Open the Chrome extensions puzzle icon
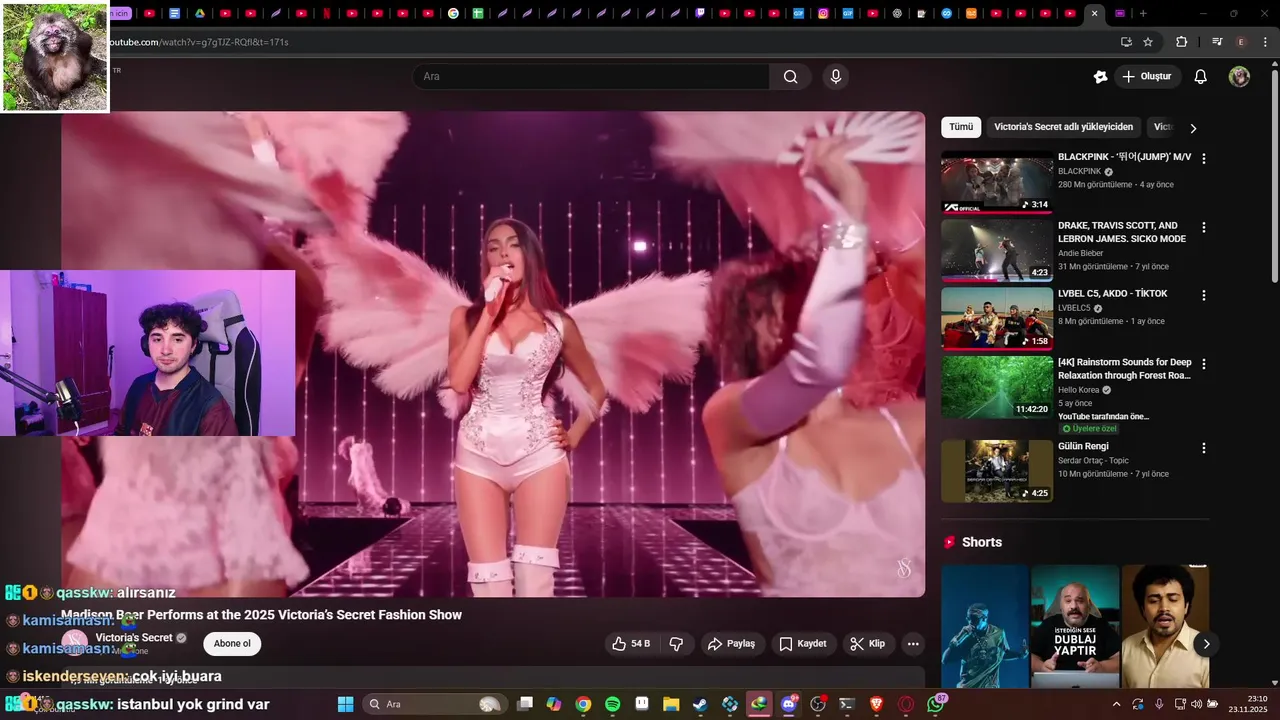The image size is (1280, 720). 1182,42
